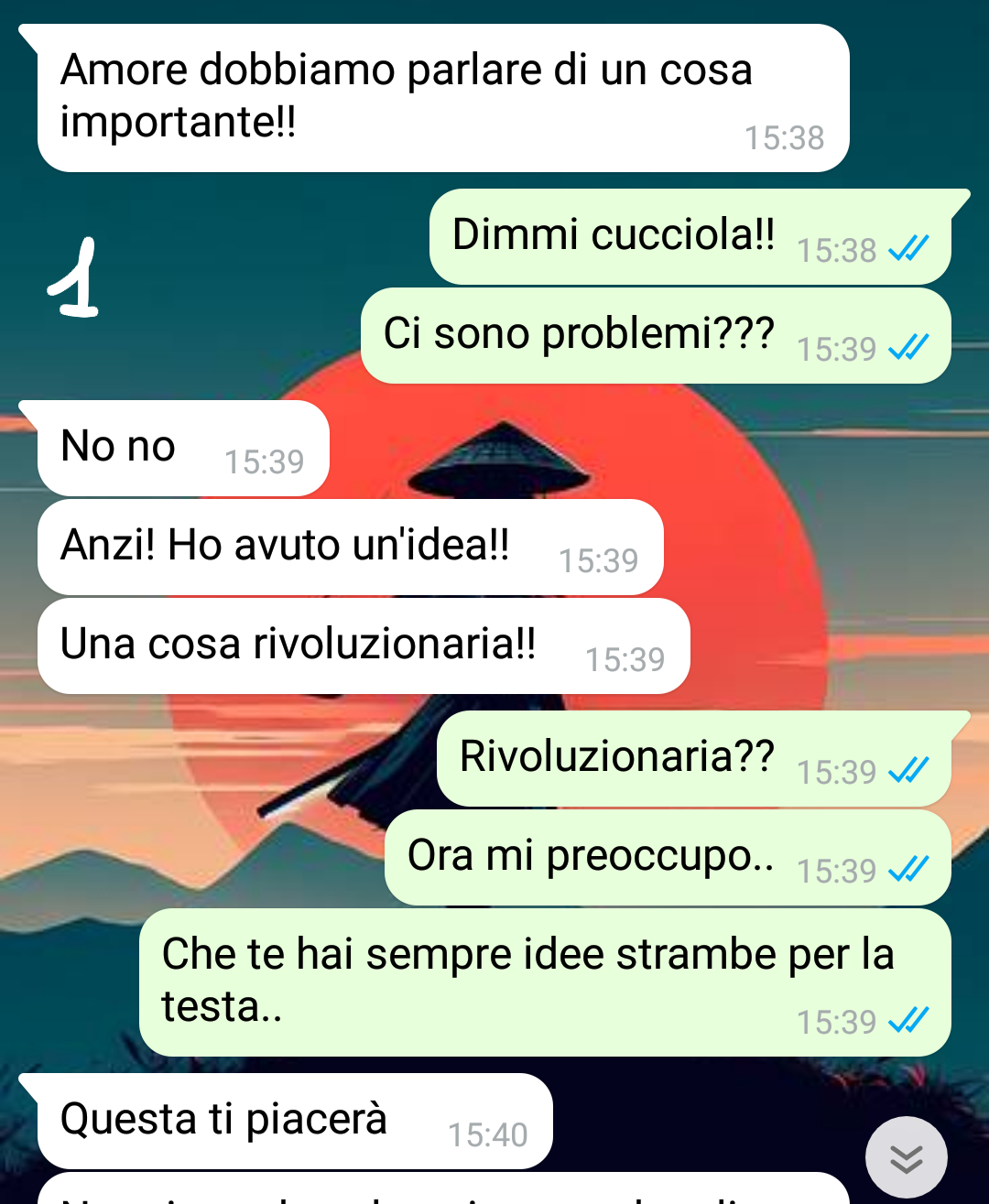
Task: Tap the 'Anzi! Ho avuto un'idea!!' message
Action: coord(350,547)
